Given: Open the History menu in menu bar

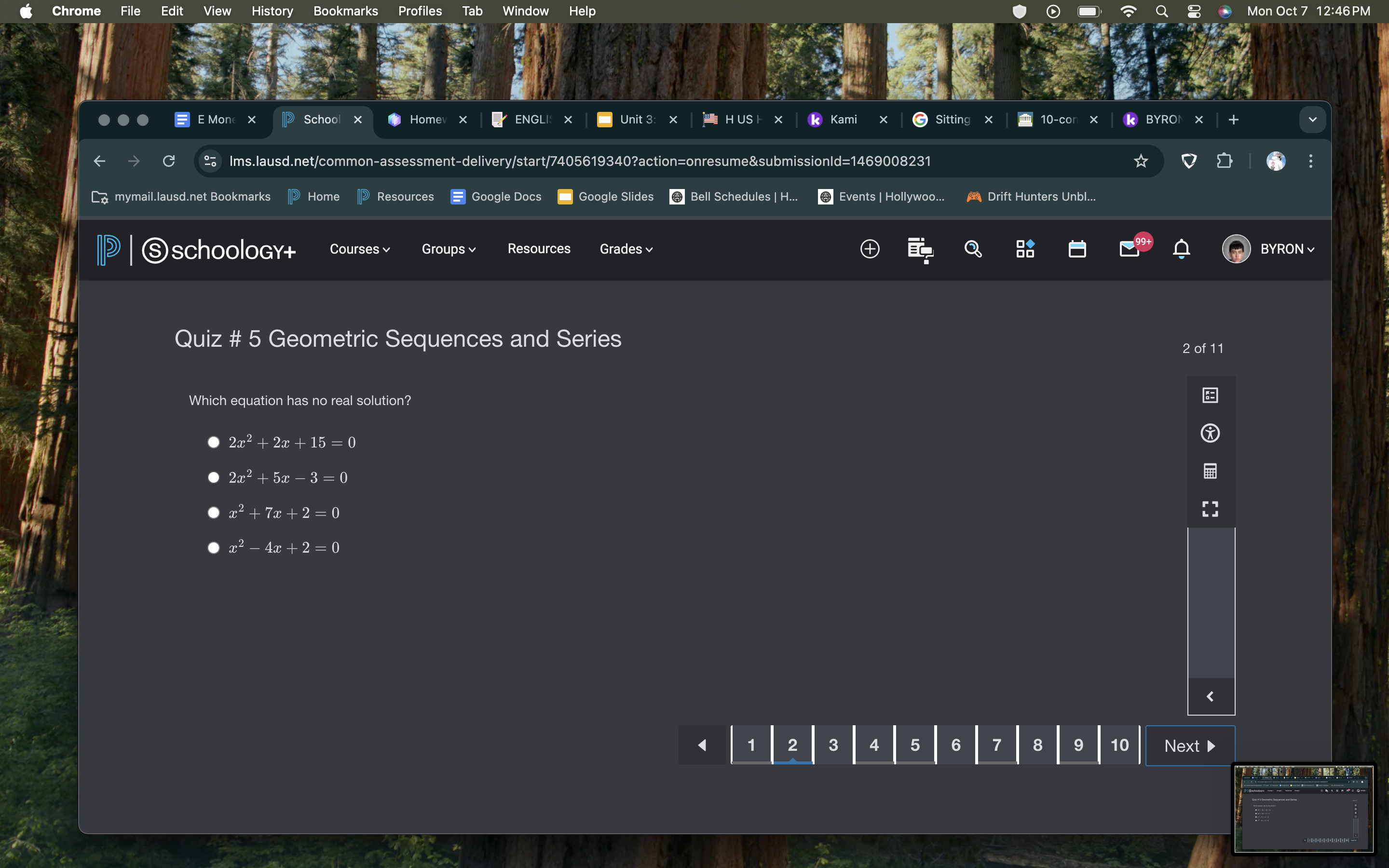Looking at the screenshot, I should click(272, 11).
